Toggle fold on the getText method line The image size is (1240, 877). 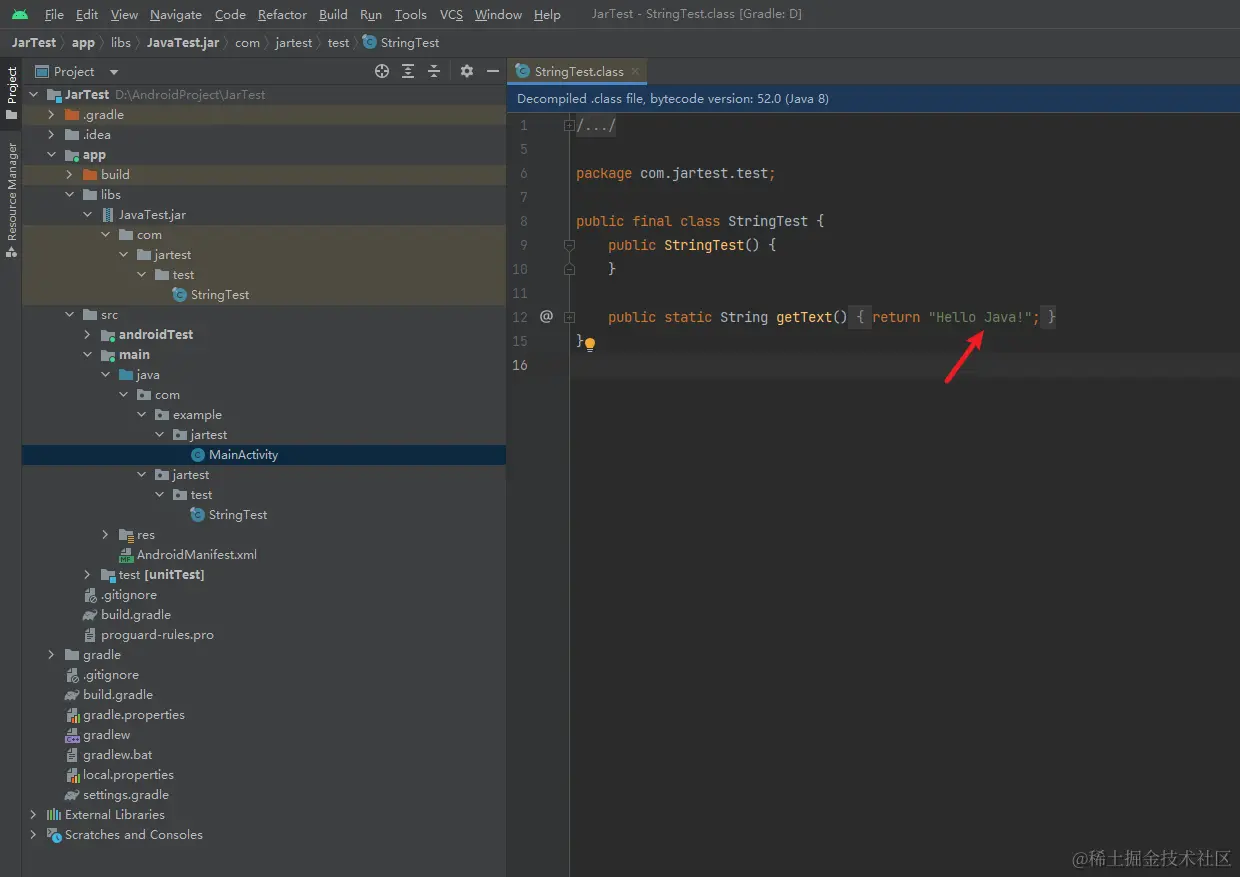[569, 317]
